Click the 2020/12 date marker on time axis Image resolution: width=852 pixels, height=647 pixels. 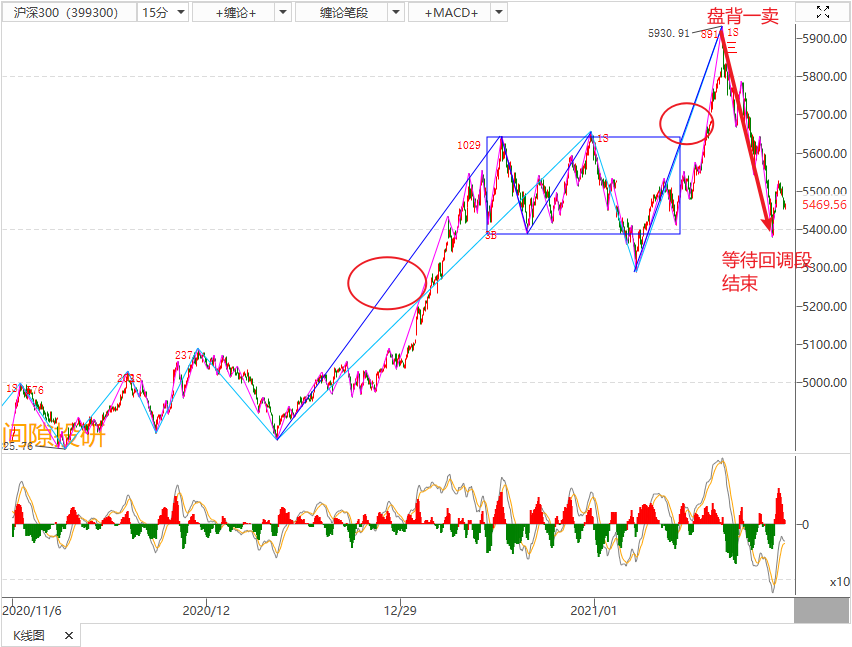(x=207, y=609)
